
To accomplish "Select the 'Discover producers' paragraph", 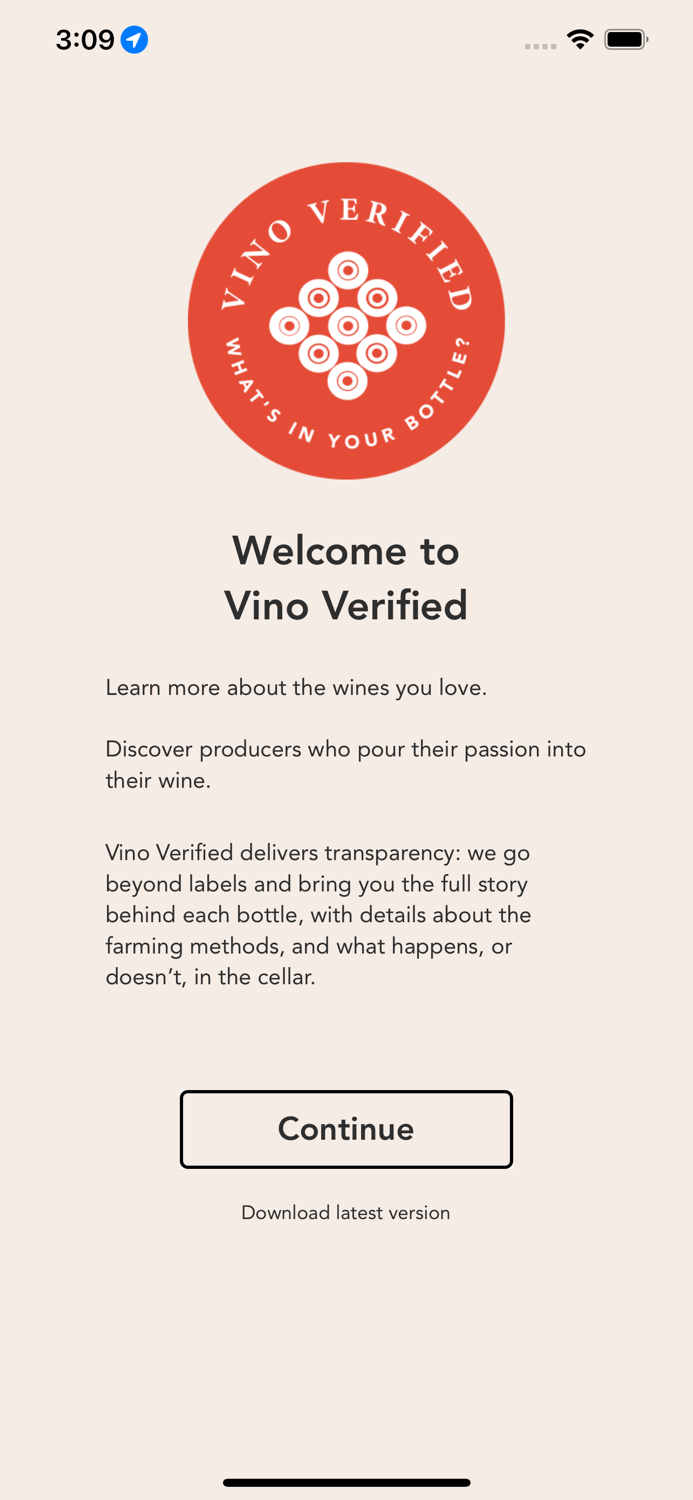I will [346, 764].
